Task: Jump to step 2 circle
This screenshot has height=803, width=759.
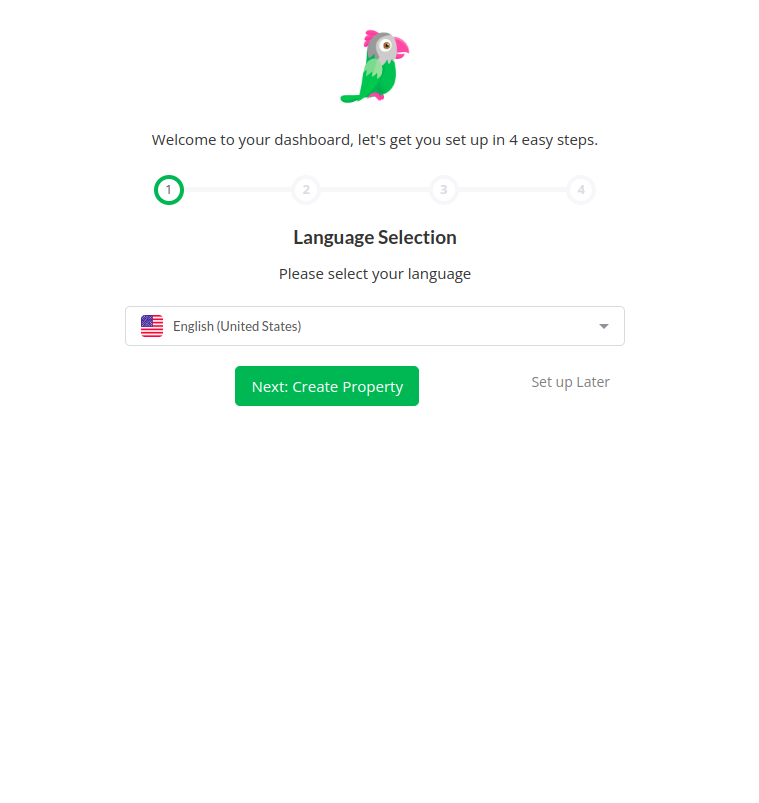Action: (x=306, y=190)
